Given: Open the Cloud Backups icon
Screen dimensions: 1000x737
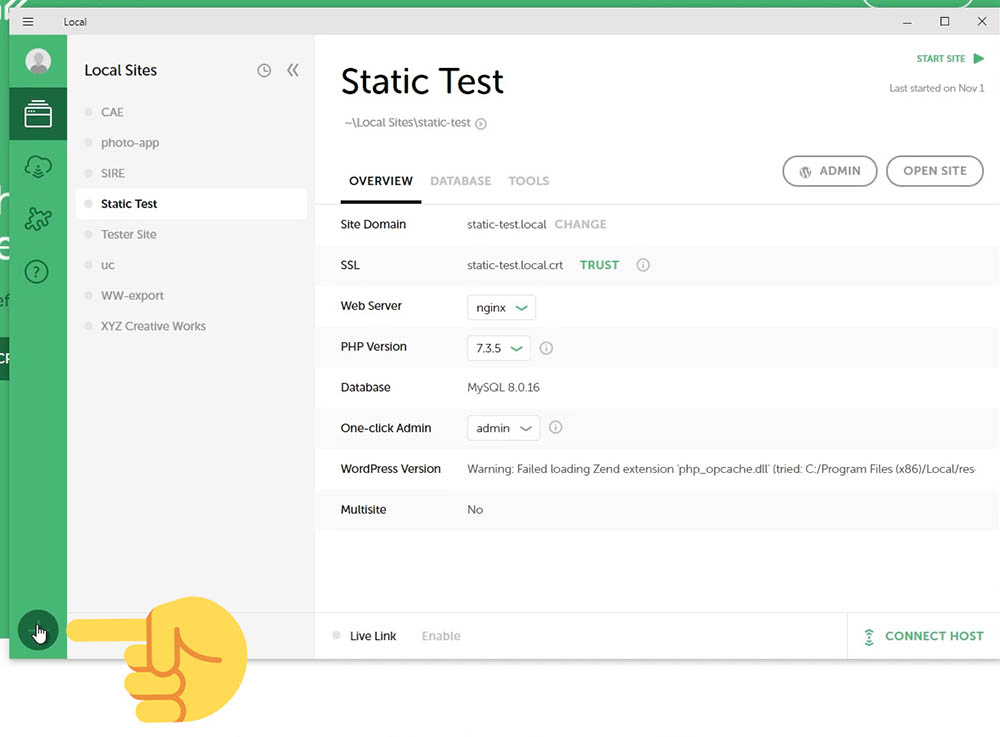Looking at the screenshot, I should tap(38, 167).
